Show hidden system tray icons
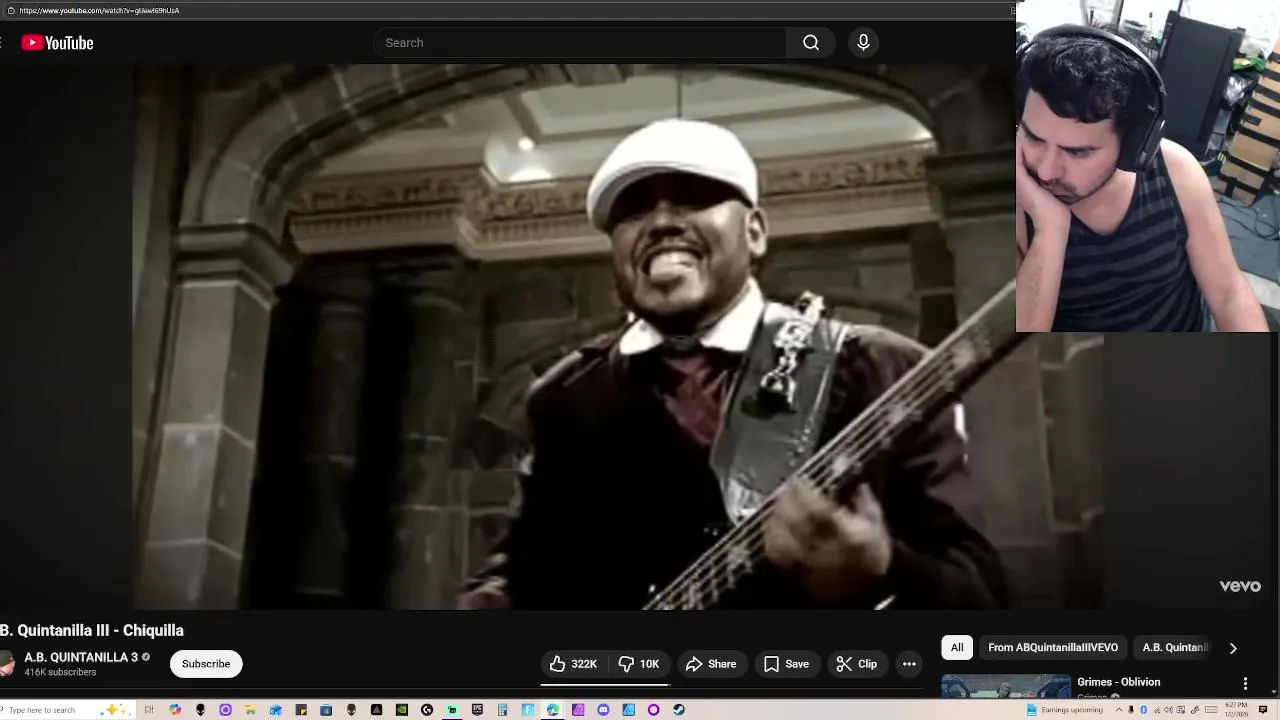Viewport: 1280px width, 720px height. (1119, 710)
